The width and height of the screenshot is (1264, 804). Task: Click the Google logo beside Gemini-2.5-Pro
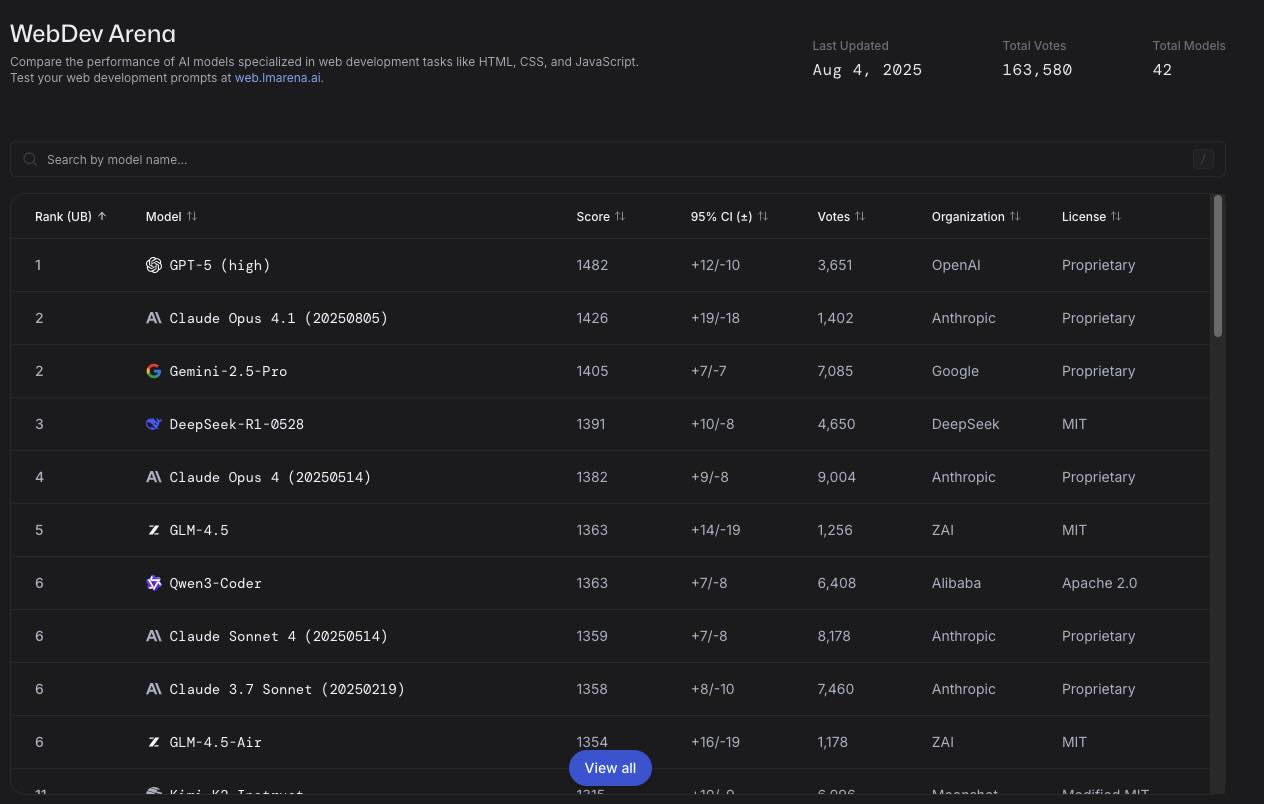154,371
